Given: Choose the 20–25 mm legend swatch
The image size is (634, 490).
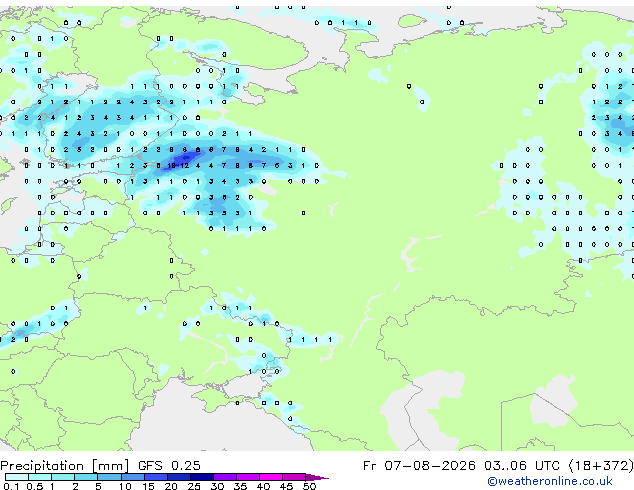Looking at the screenshot, I should (x=179, y=477).
